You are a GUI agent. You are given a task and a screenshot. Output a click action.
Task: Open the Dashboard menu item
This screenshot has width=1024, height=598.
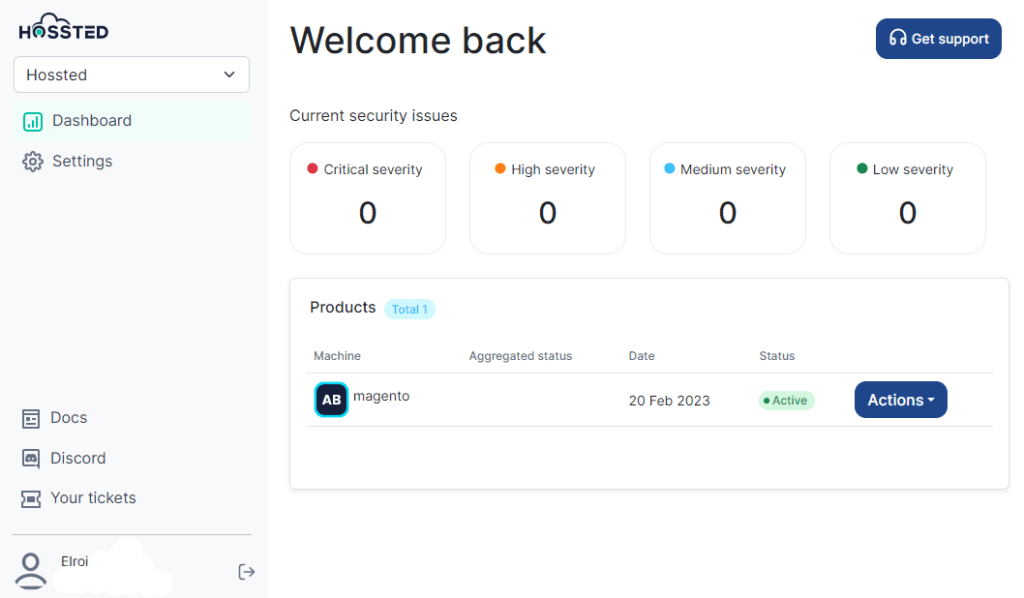92,121
